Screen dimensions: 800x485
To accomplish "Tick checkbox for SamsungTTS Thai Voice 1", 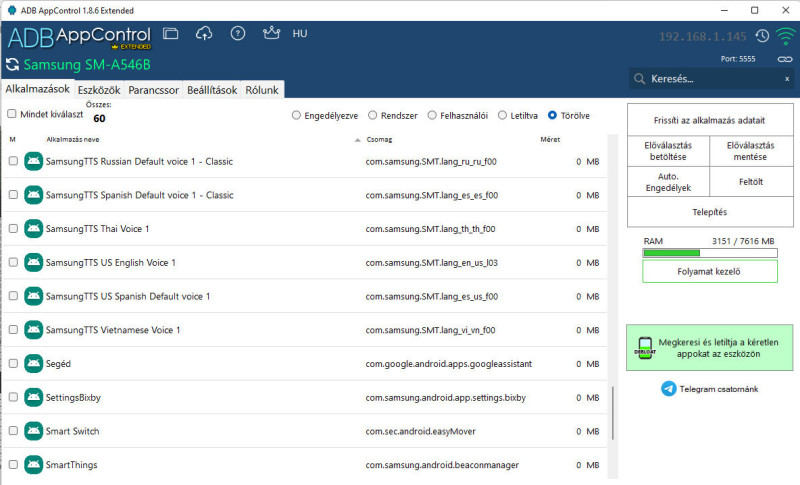I will click(x=13, y=228).
